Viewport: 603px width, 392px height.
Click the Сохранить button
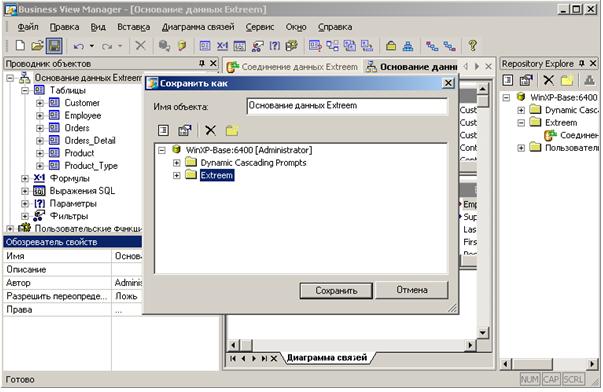pyautogui.click(x=336, y=291)
